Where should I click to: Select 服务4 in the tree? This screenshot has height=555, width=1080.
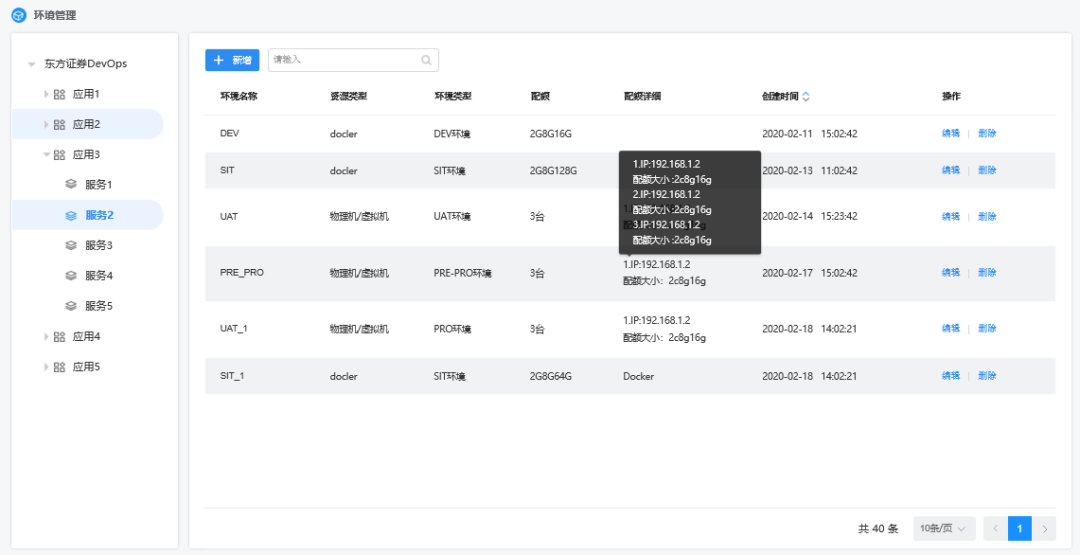point(98,276)
